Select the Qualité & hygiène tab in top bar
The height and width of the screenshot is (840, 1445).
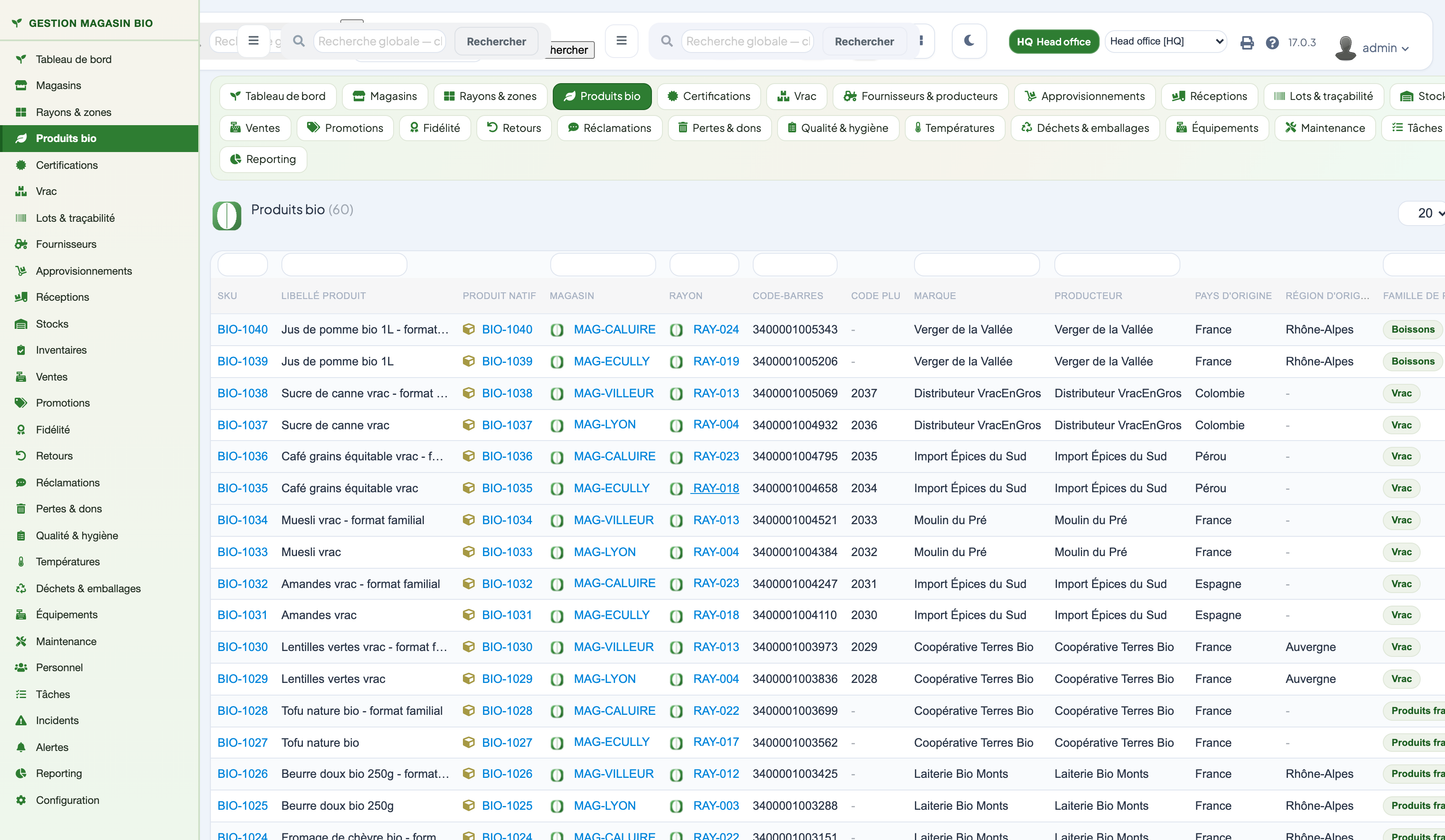pos(837,128)
